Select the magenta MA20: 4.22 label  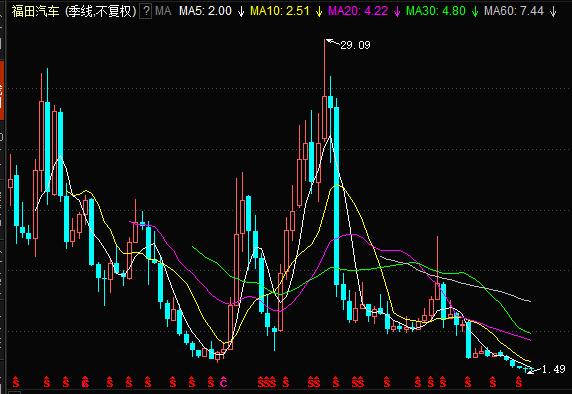click(358, 11)
